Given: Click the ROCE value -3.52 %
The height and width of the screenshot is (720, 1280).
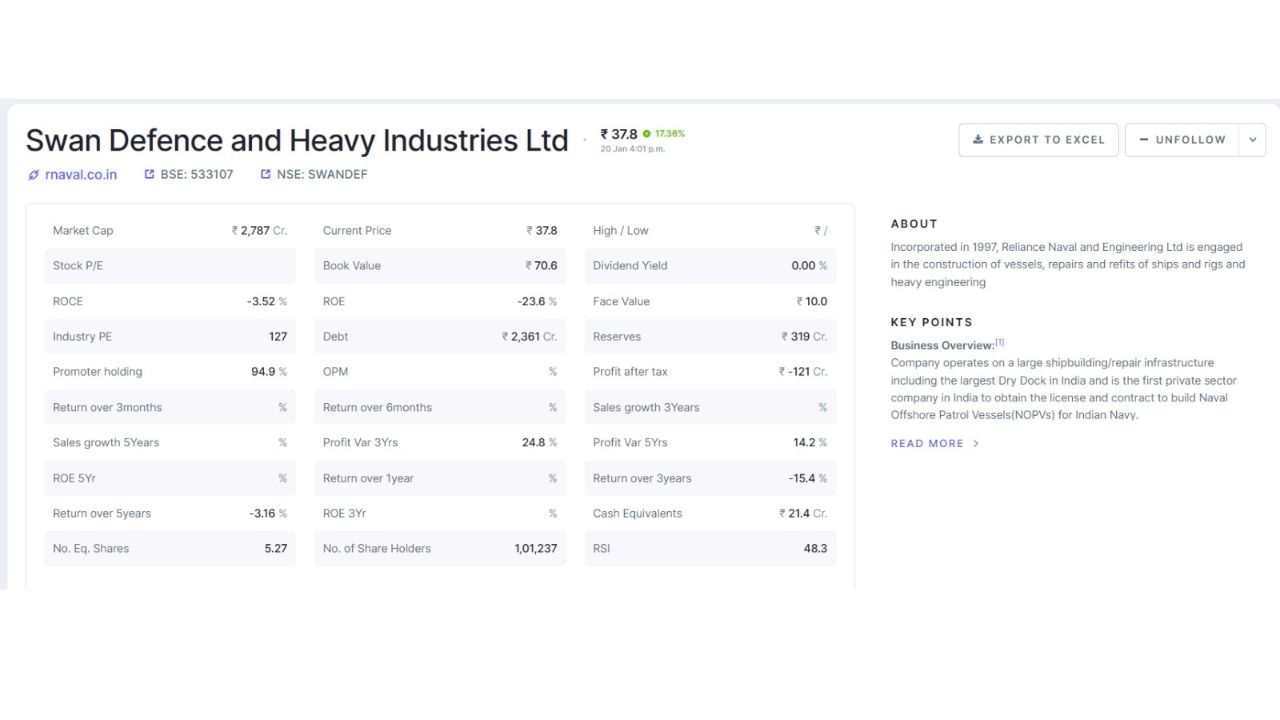Looking at the screenshot, I should pos(267,301).
